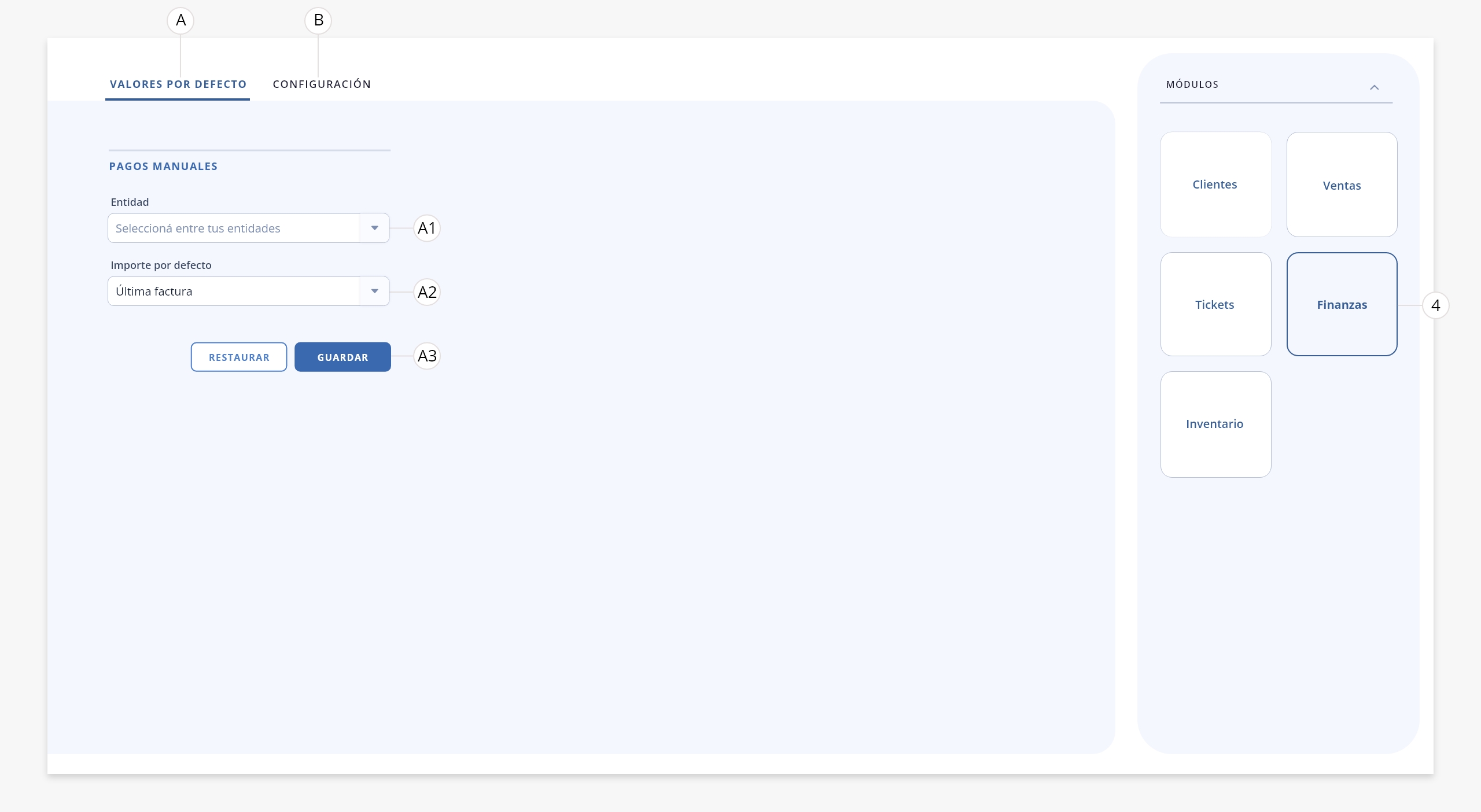Click the annotation marker labeled B

point(318,21)
